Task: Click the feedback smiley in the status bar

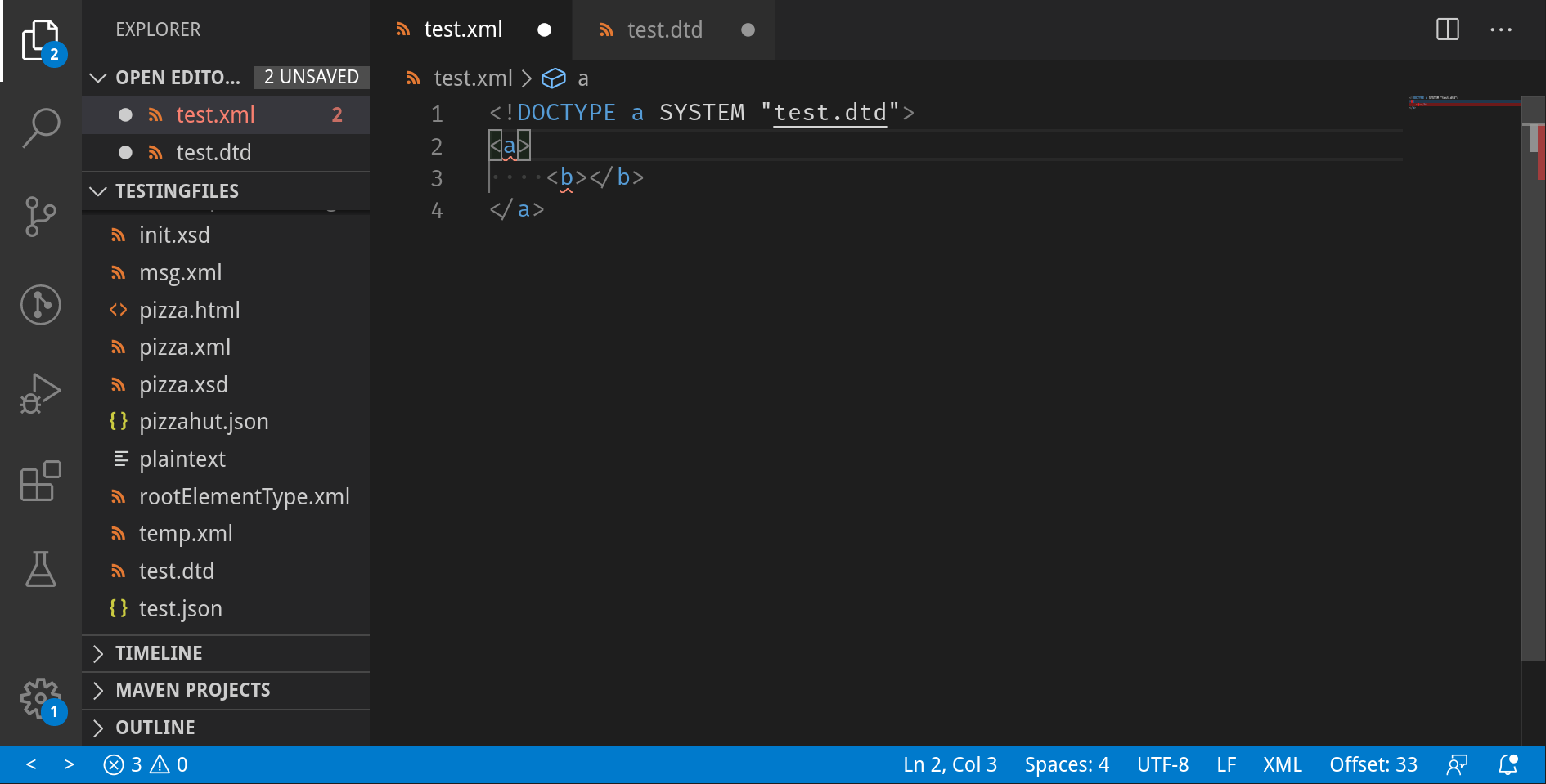Action: (x=1457, y=764)
